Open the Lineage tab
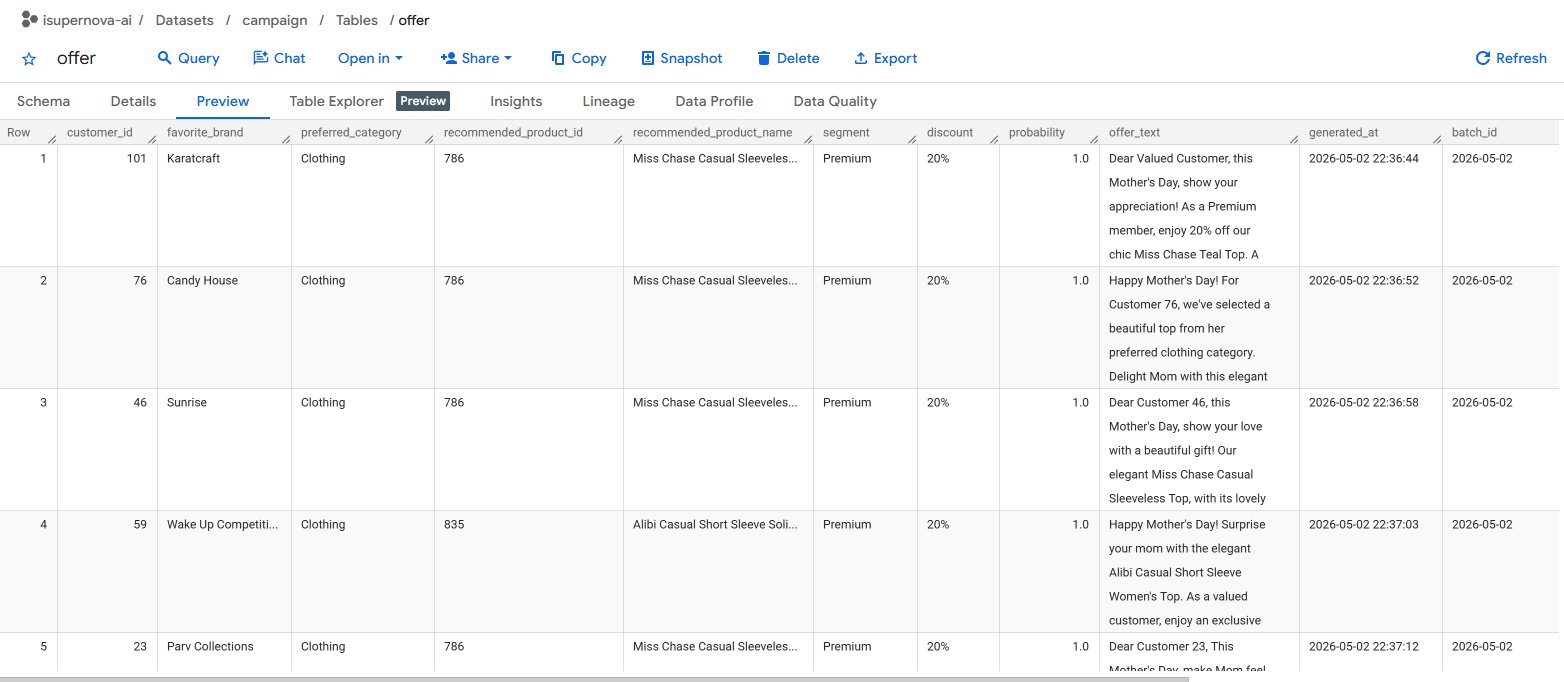The image size is (1564, 682). click(x=608, y=101)
